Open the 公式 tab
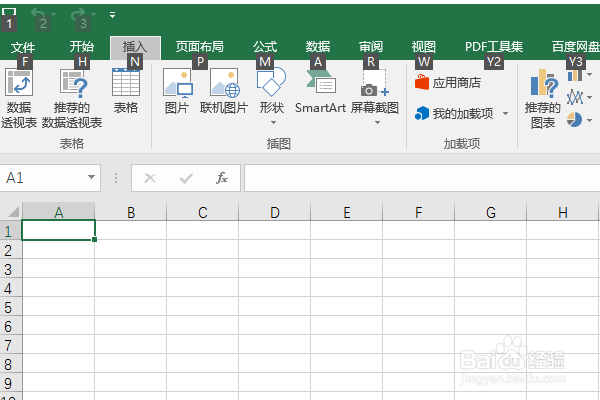This screenshot has width=600, height=400. (265, 47)
